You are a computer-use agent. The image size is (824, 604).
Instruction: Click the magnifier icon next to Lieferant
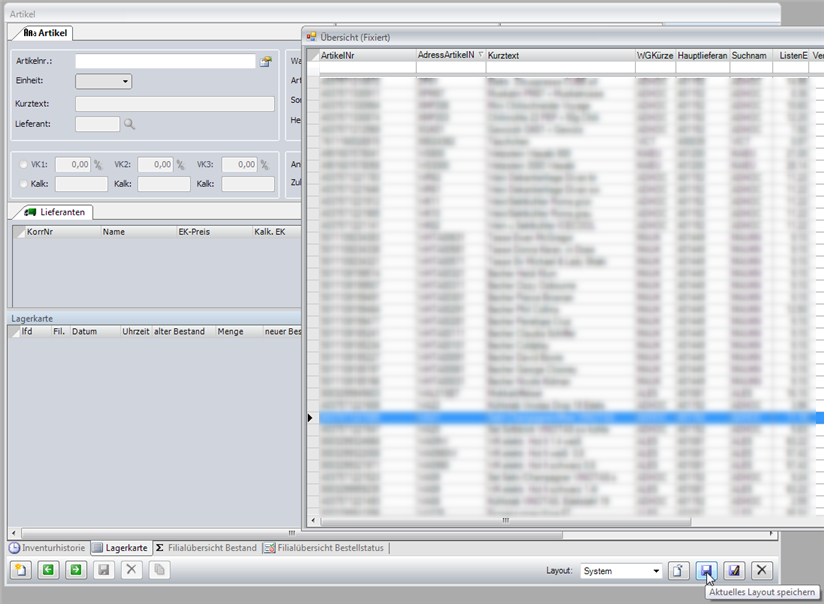[129, 124]
